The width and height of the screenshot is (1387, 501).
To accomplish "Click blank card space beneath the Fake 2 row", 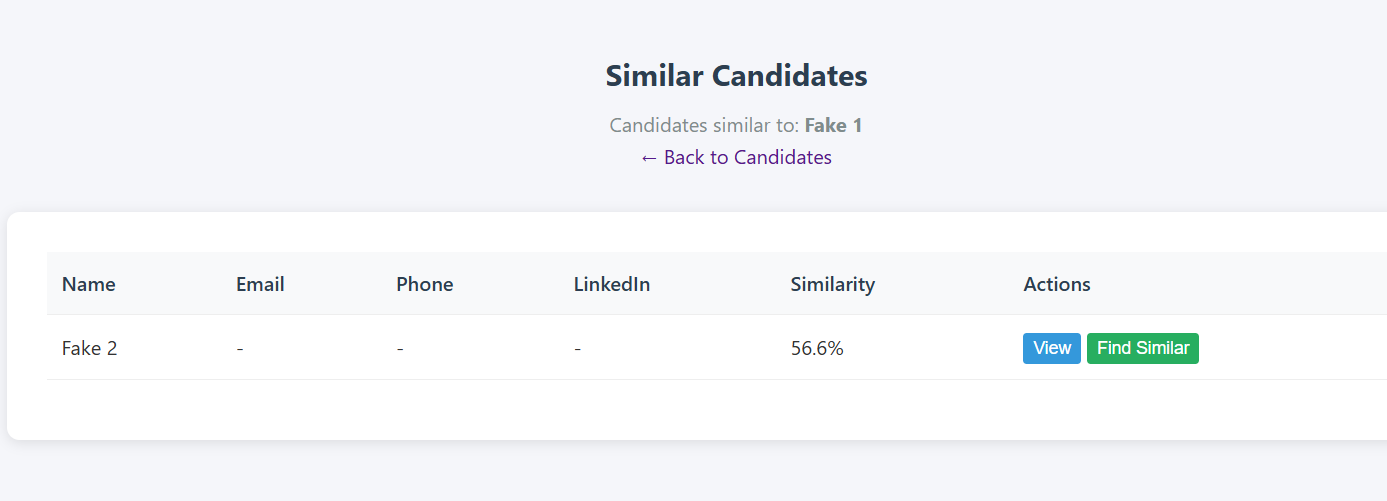I will [600, 410].
